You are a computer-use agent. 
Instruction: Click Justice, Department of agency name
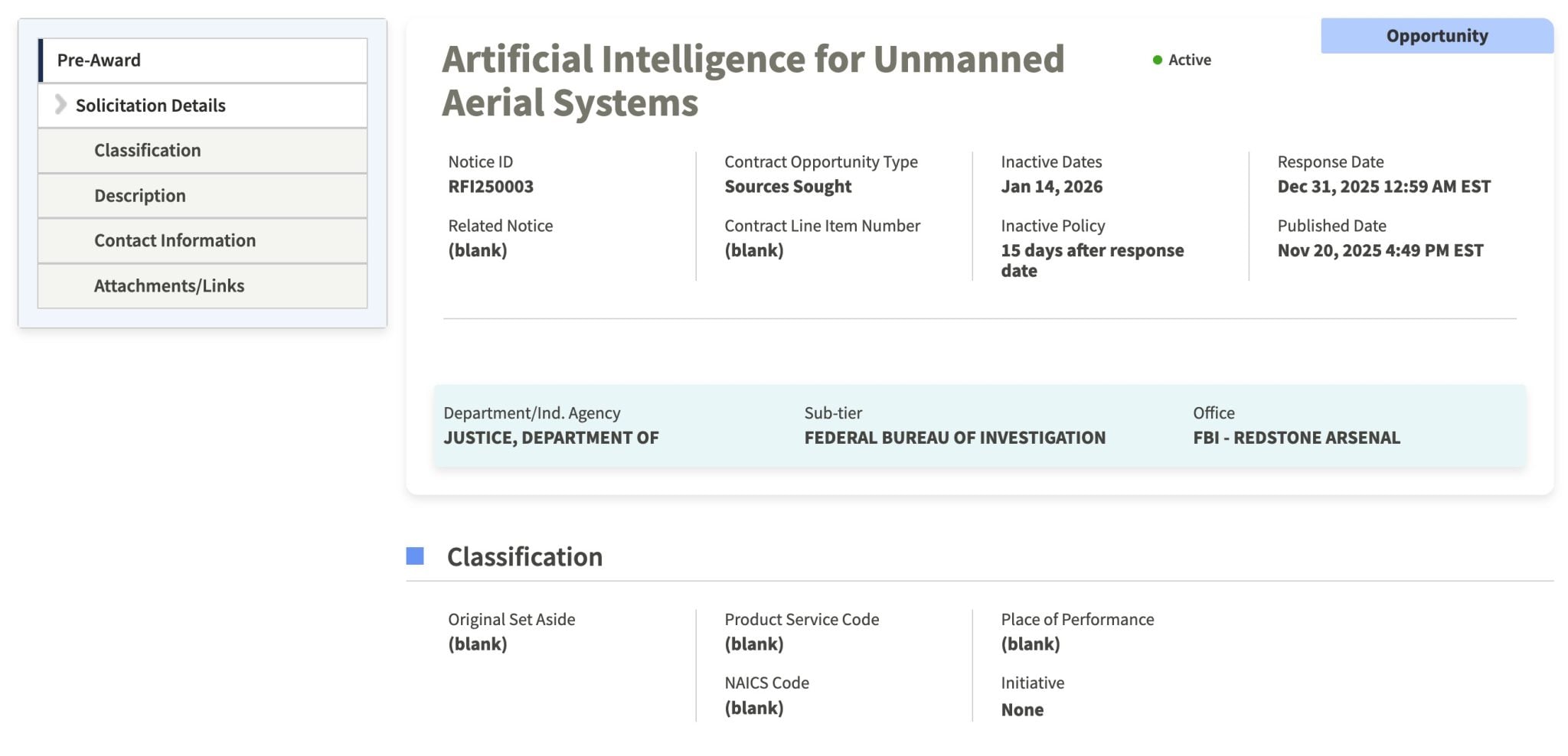point(550,438)
